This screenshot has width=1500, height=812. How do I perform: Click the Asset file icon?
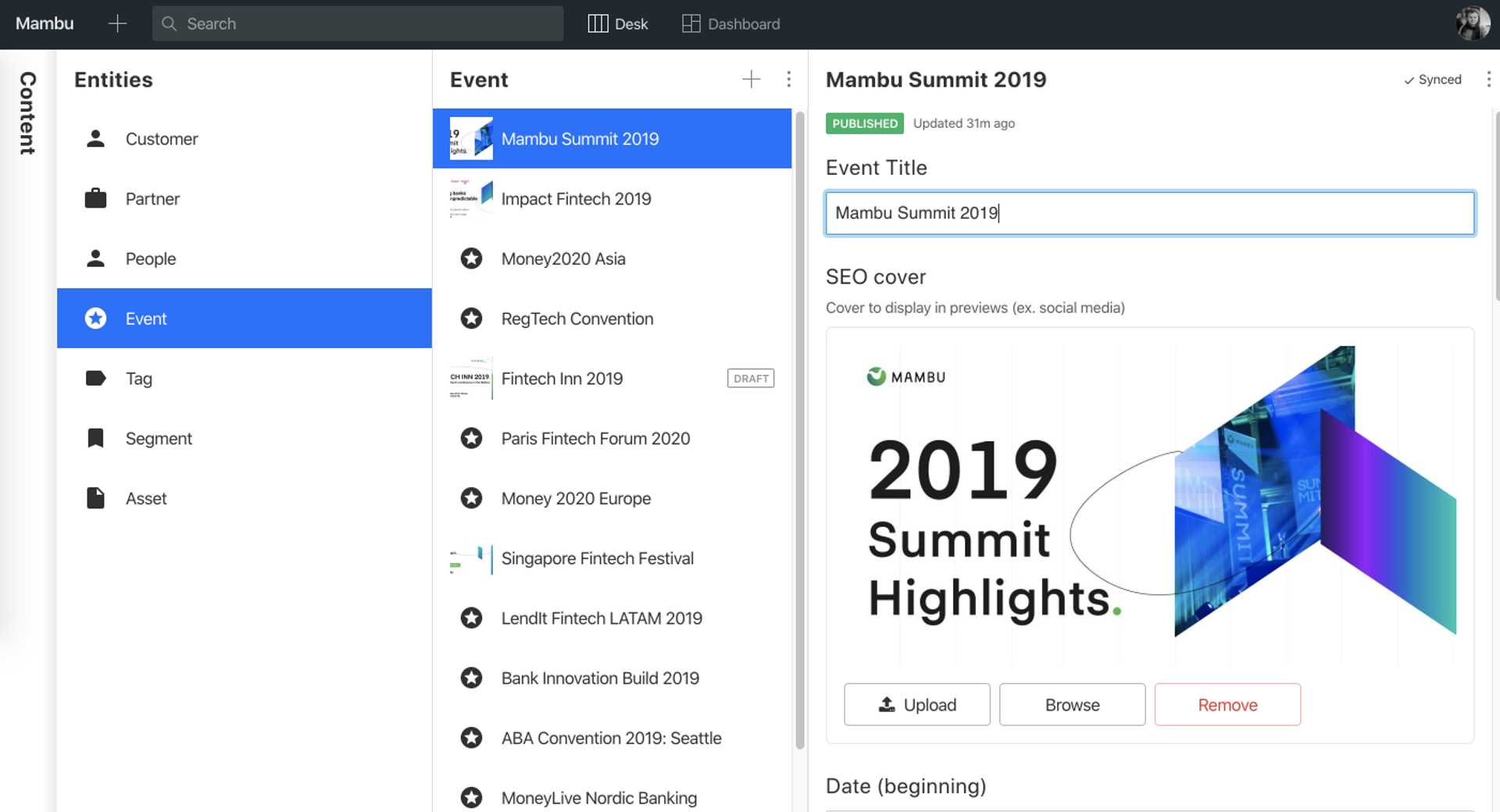tap(95, 498)
